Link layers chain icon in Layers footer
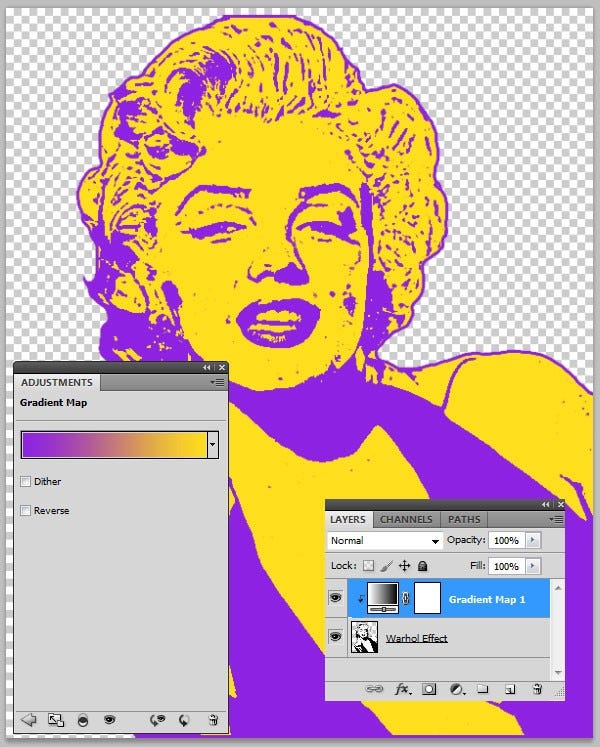600x747 pixels. click(x=374, y=689)
